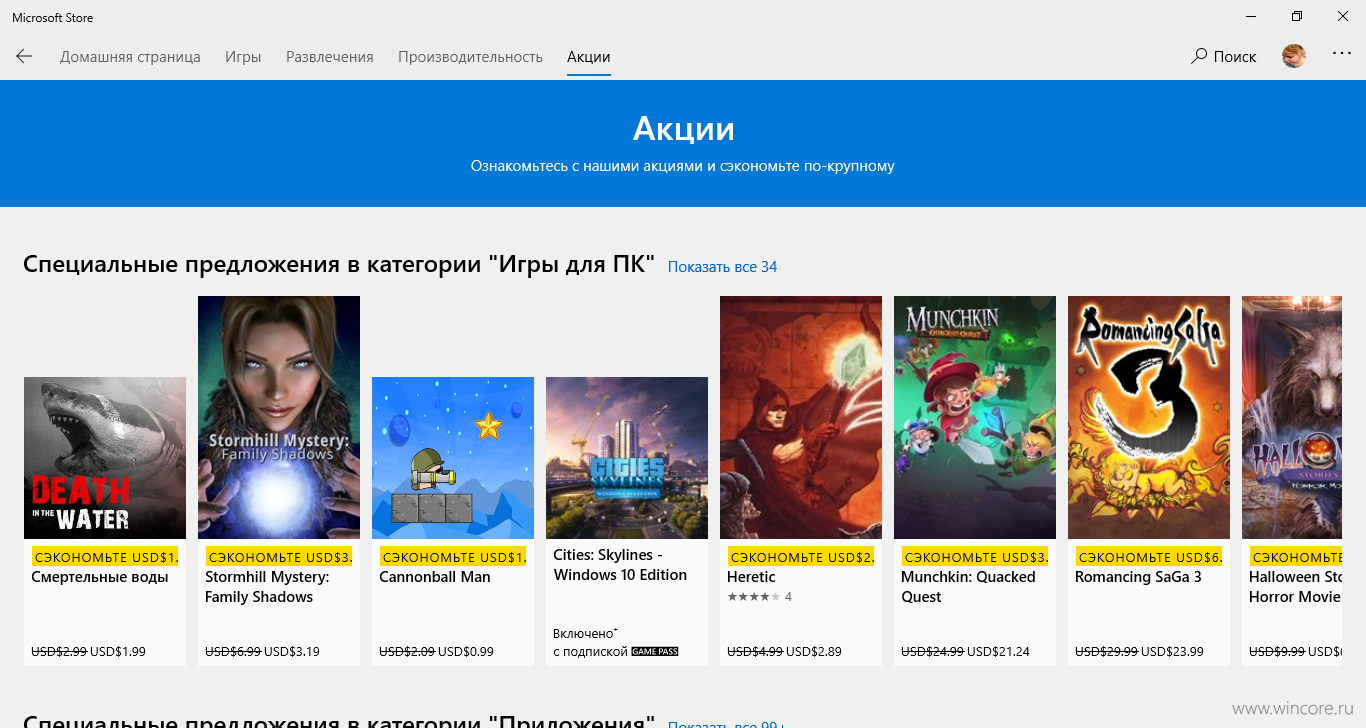This screenshot has width=1366, height=728.
Task: Open the Cities Skylines cover image
Action: point(627,458)
